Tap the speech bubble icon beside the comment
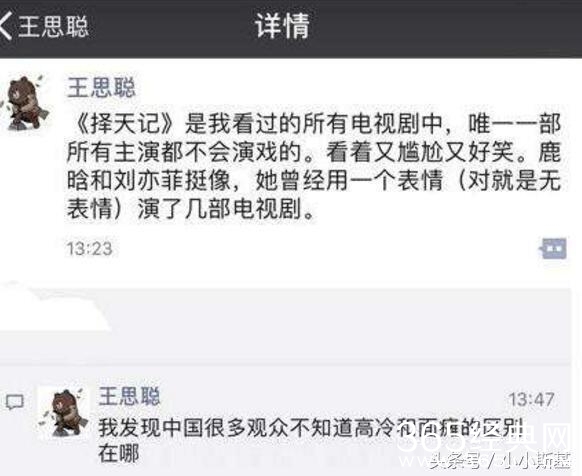This screenshot has width=582, height=476. (x=14, y=402)
